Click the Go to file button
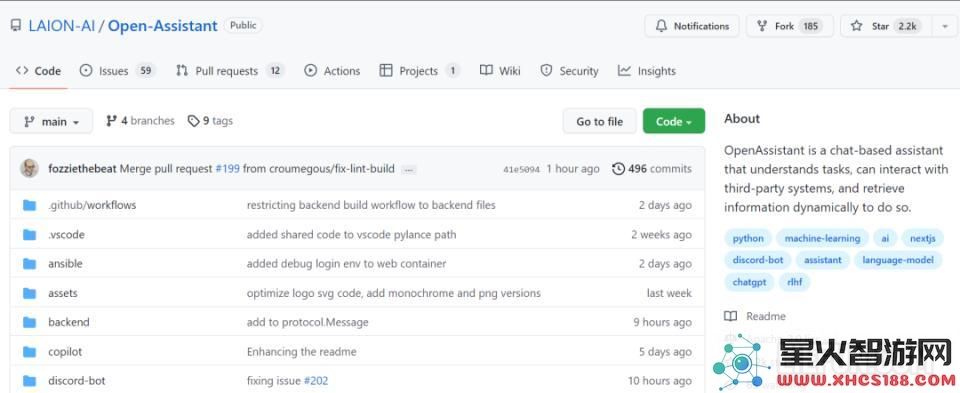 [599, 121]
